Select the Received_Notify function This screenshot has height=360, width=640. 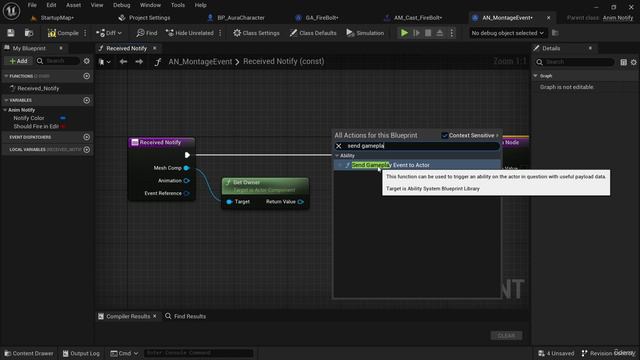(38, 88)
